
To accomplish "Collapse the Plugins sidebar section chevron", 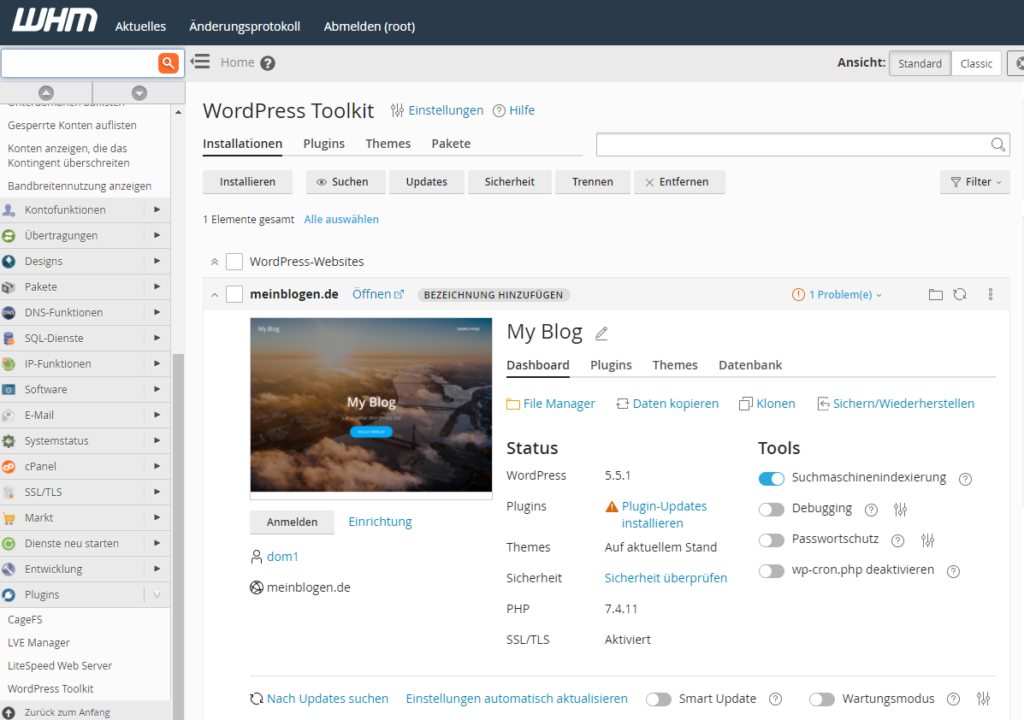I will (x=157, y=595).
